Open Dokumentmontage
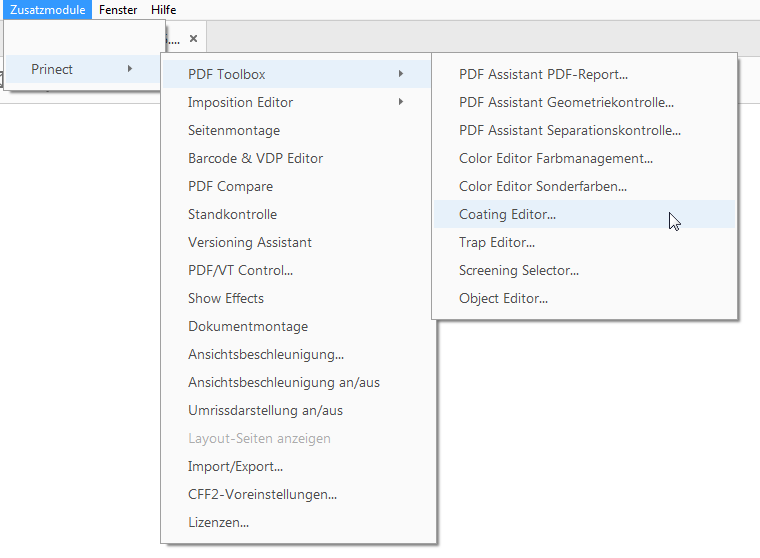Image resolution: width=760 pixels, height=558 pixels. click(x=296, y=327)
